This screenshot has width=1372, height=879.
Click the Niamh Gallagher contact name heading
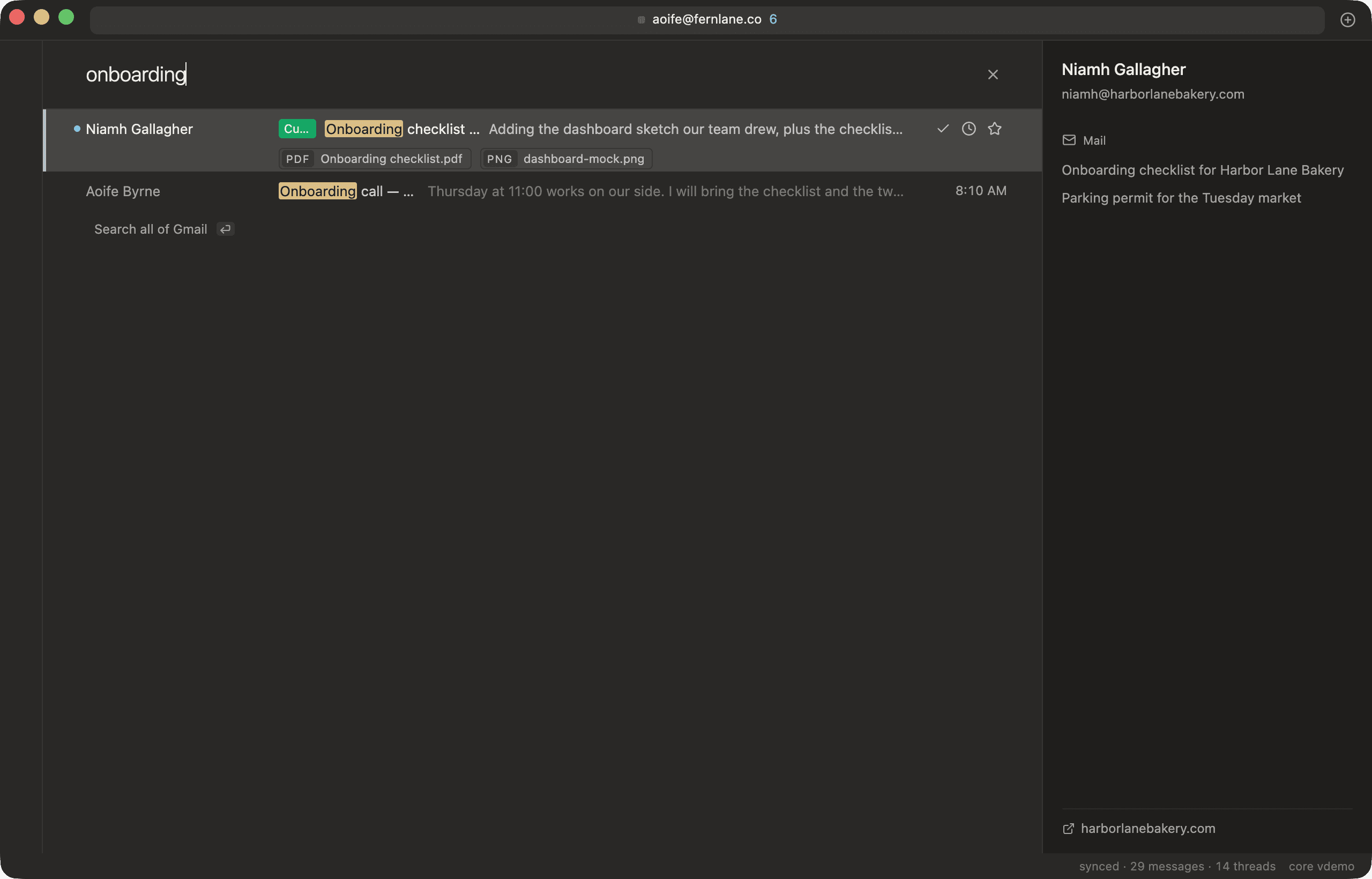pos(1123,70)
